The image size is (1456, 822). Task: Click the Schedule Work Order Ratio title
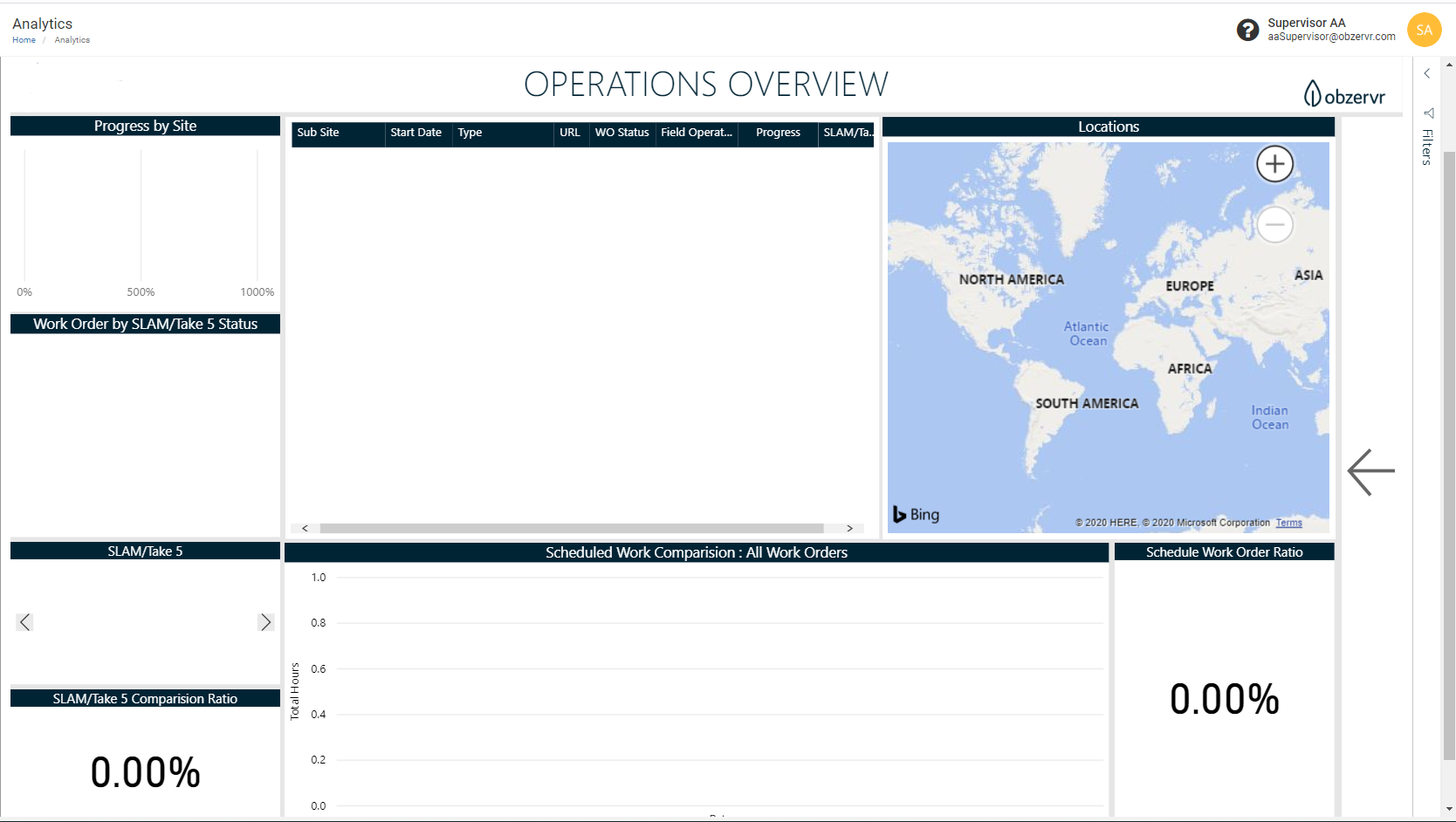1225,552
